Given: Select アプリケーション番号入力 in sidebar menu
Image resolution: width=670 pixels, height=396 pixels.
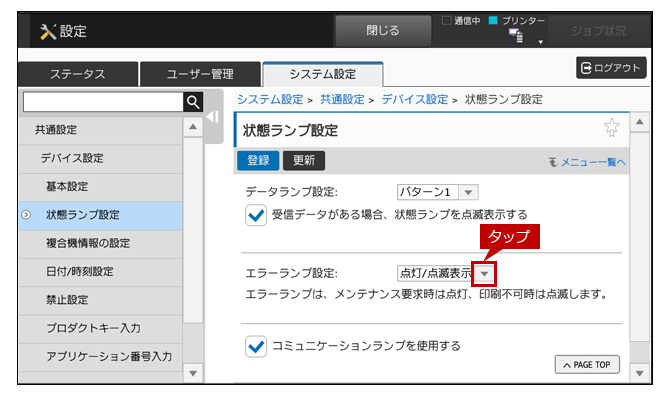Looking at the screenshot, I should tap(100, 357).
